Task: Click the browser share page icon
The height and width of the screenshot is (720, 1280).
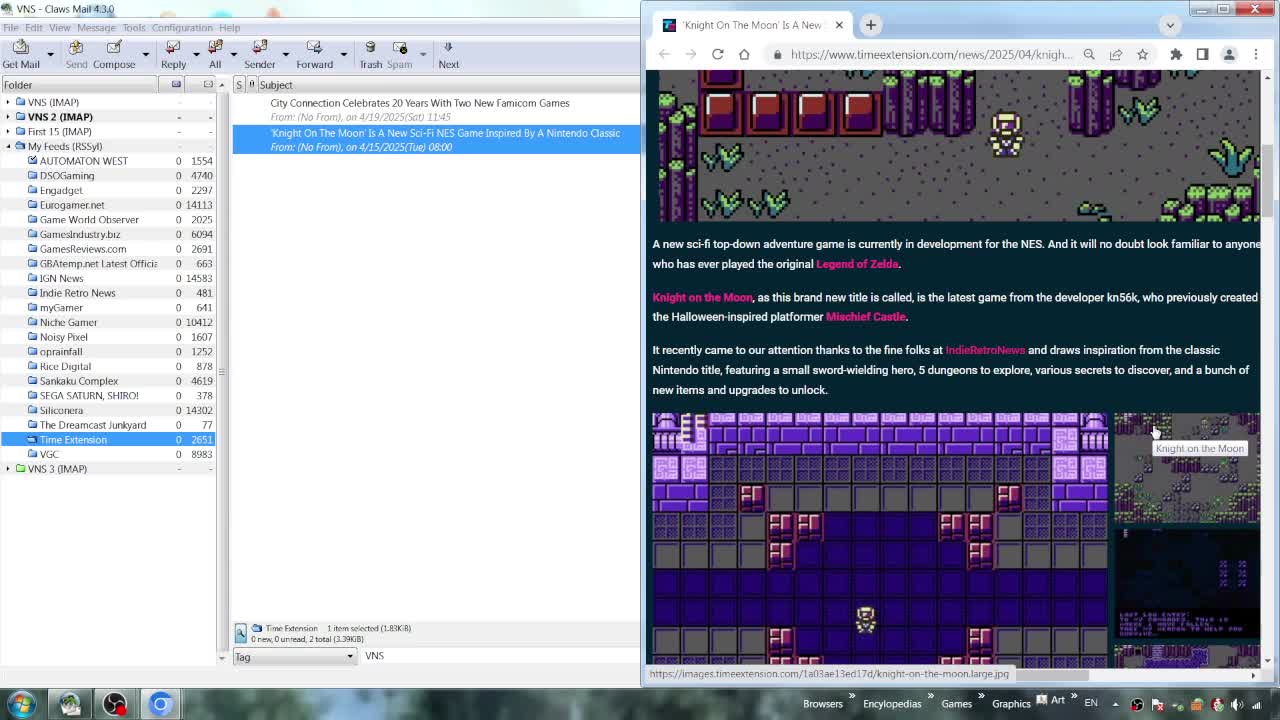Action: [1115, 54]
